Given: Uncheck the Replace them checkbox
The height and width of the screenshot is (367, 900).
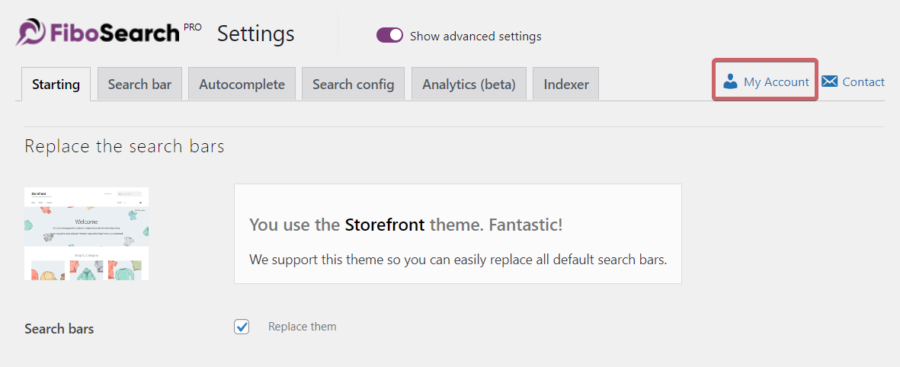Looking at the screenshot, I should coord(242,327).
